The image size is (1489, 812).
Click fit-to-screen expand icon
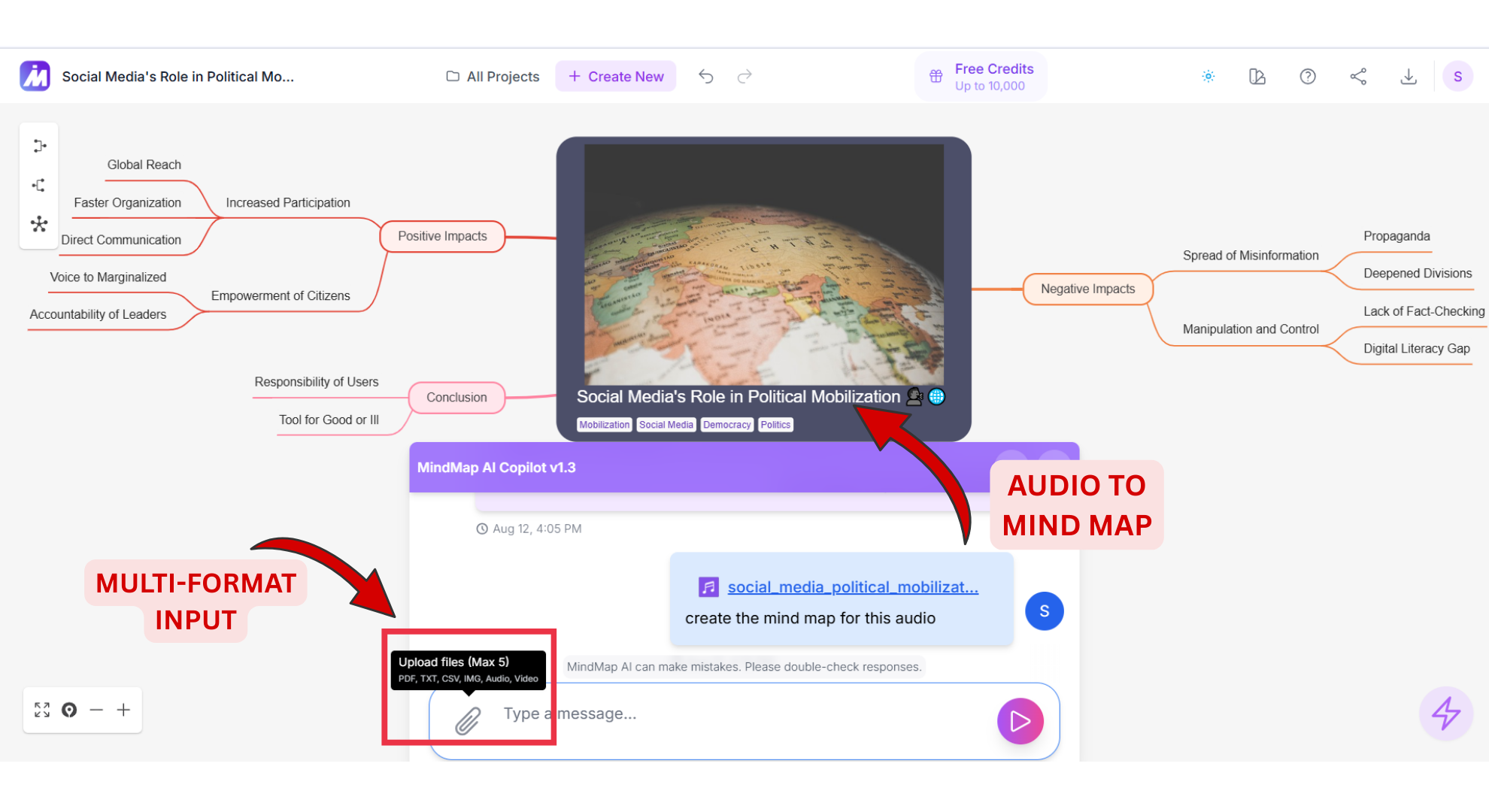click(42, 710)
